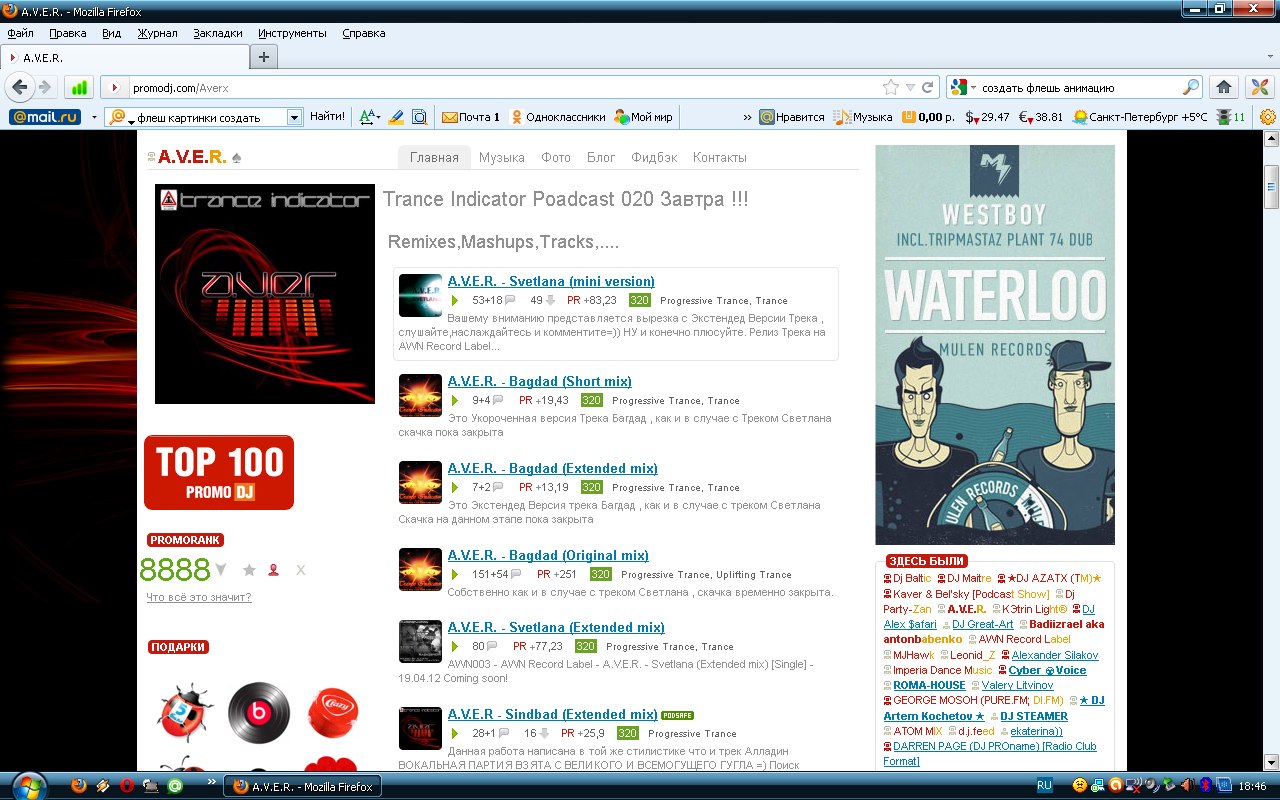1280x800 pixels.
Task: Open the Valery Litvinov visitor link
Action: click(x=1017, y=685)
